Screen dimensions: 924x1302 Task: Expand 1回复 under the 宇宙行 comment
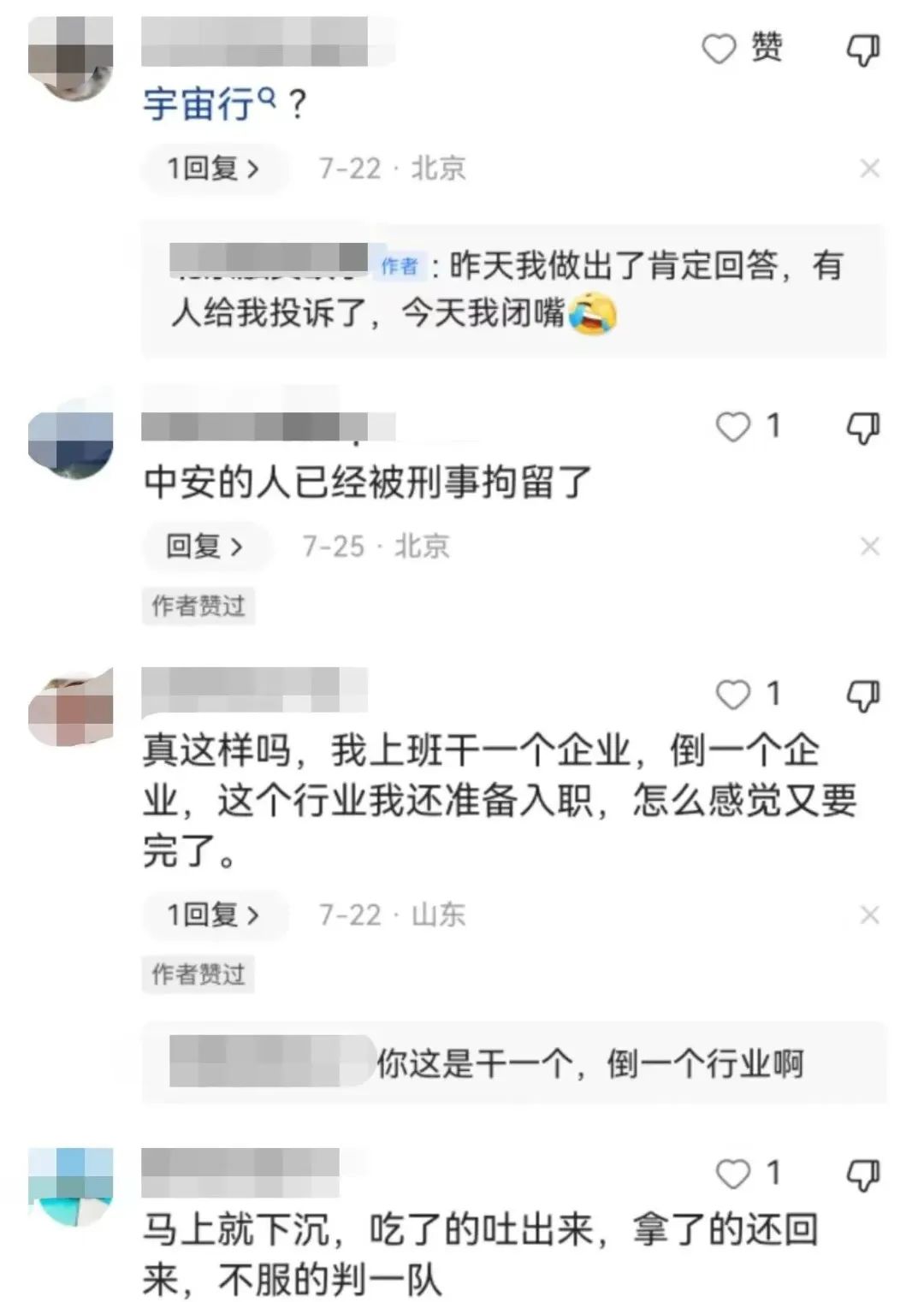[x=214, y=169]
